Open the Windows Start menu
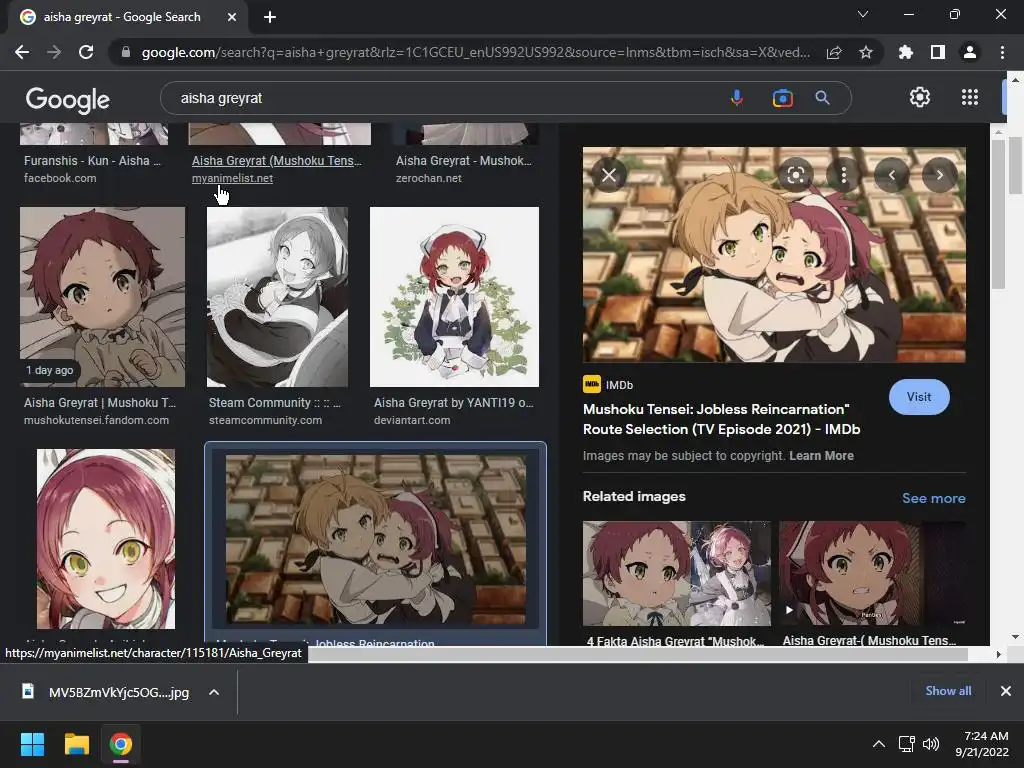The image size is (1024, 768). (32, 744)
